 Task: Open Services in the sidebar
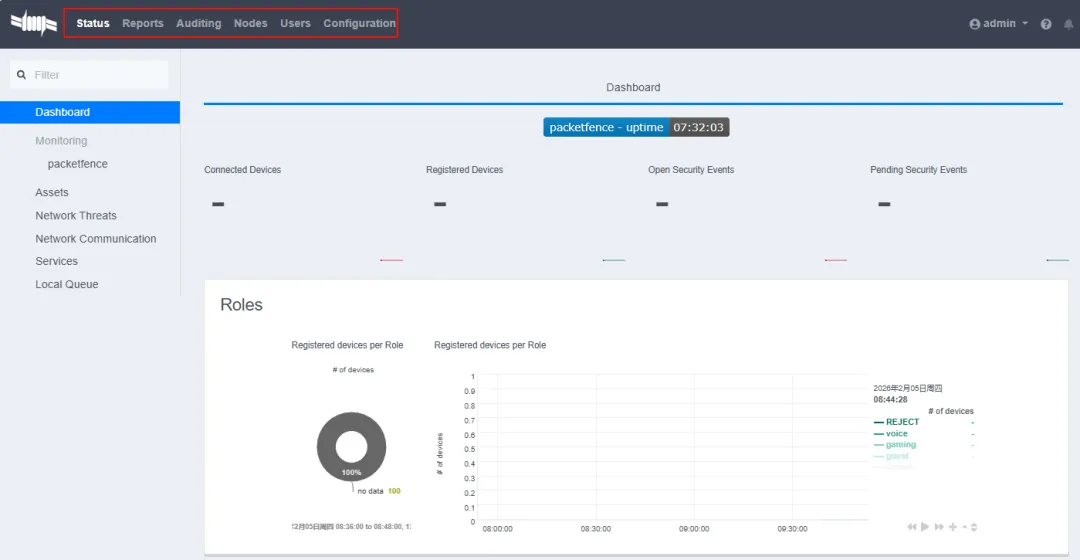(56, 261)
